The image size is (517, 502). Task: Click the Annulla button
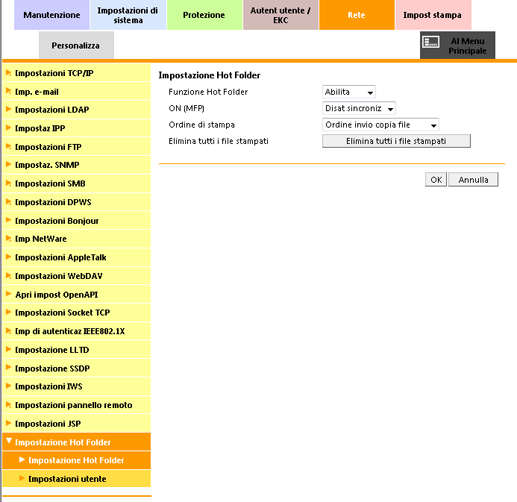(x=473, y=180)
